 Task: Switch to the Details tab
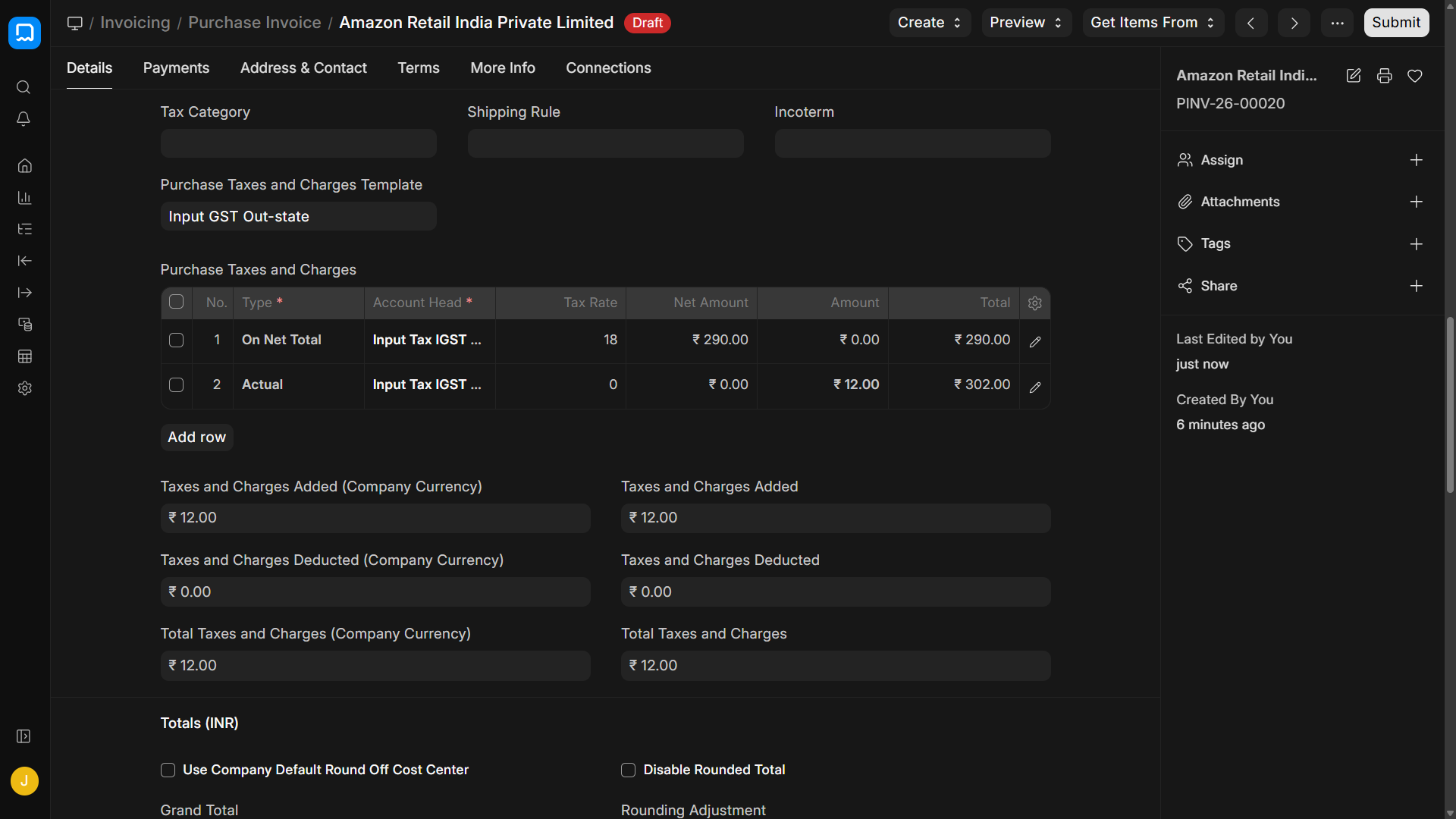(x=89, y=67)
